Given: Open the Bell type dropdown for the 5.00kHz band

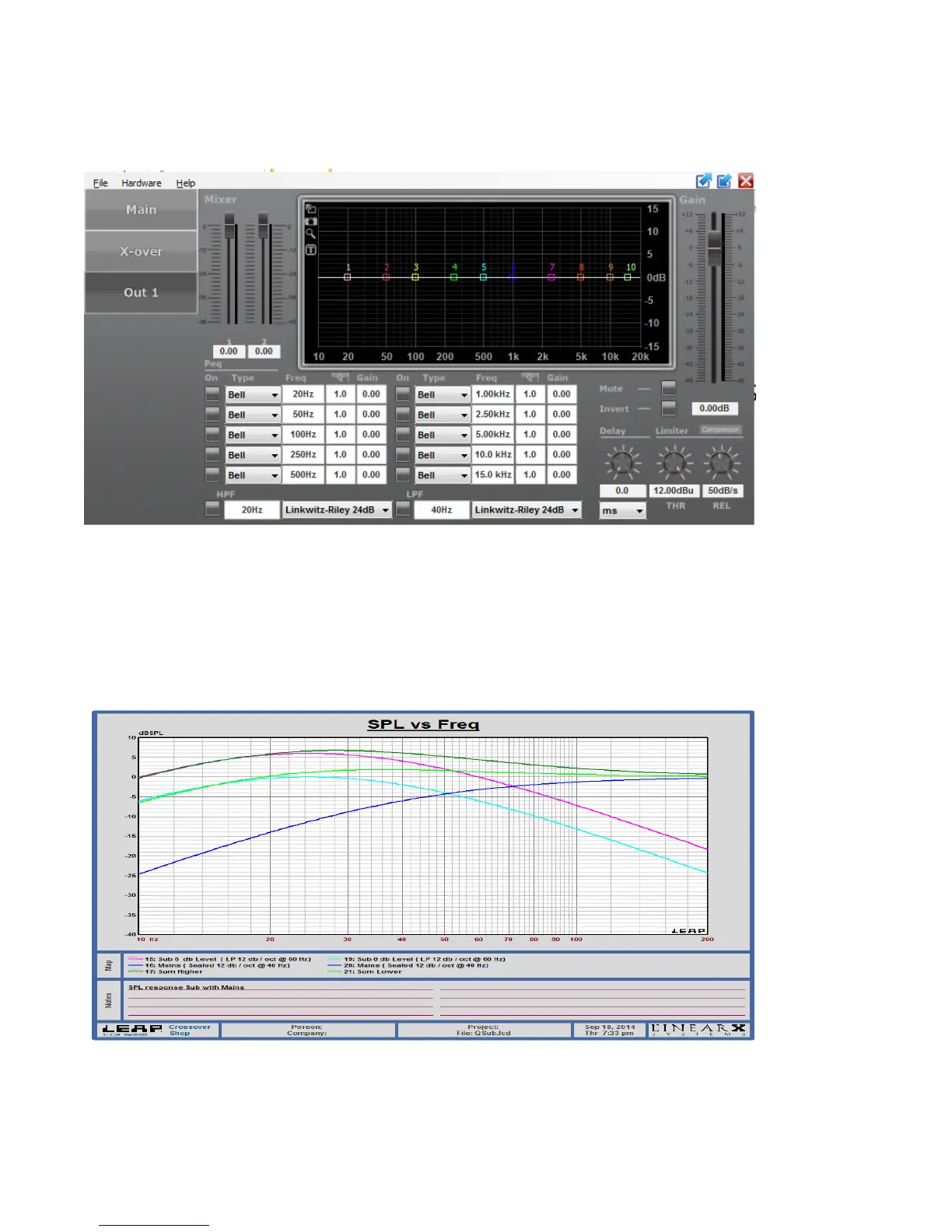Looking at the screenshot, I should click(443, 436).
